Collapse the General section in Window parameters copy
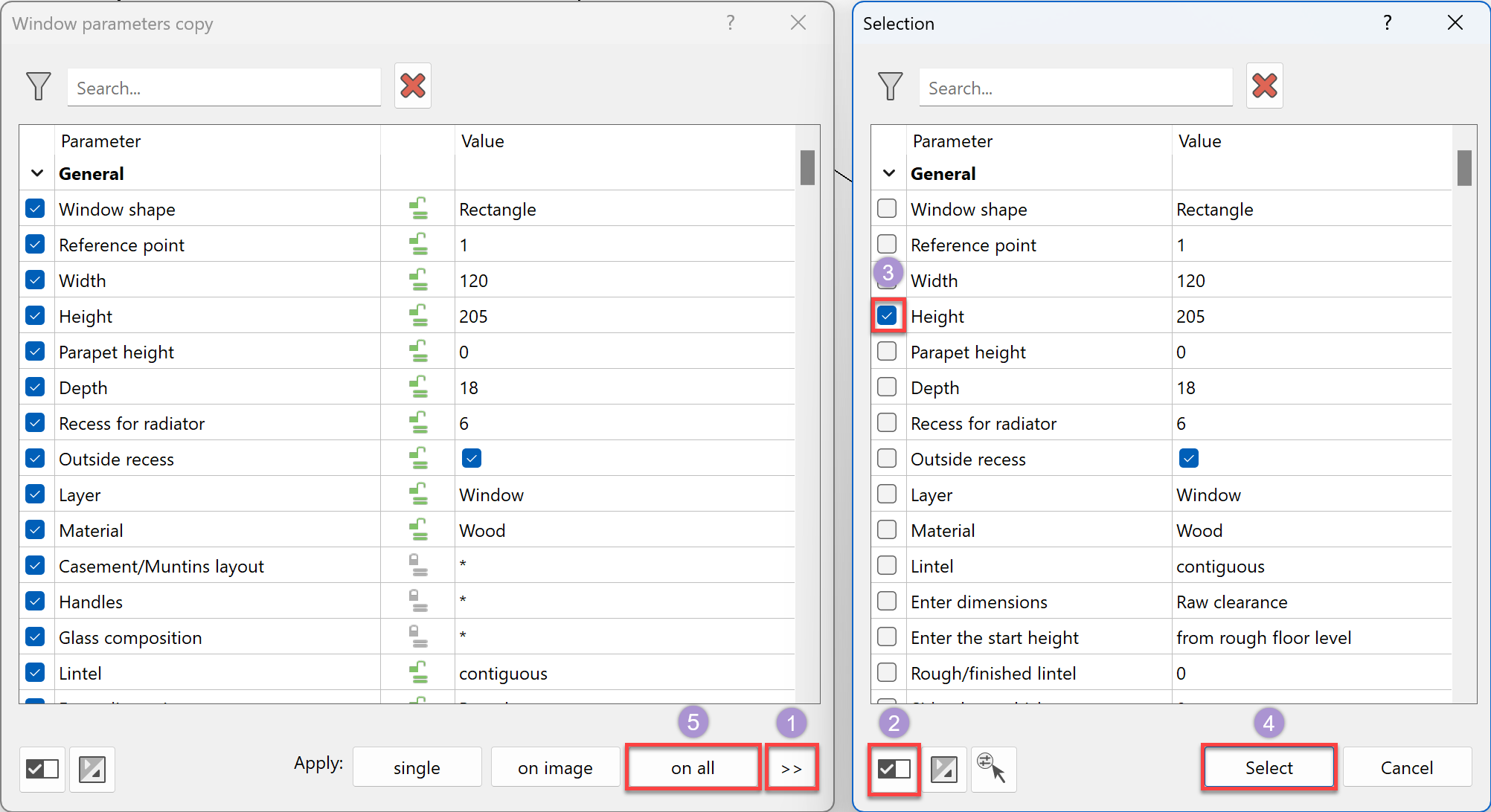Viewport: 1491px width, 812px height. [x=36, y=173]
